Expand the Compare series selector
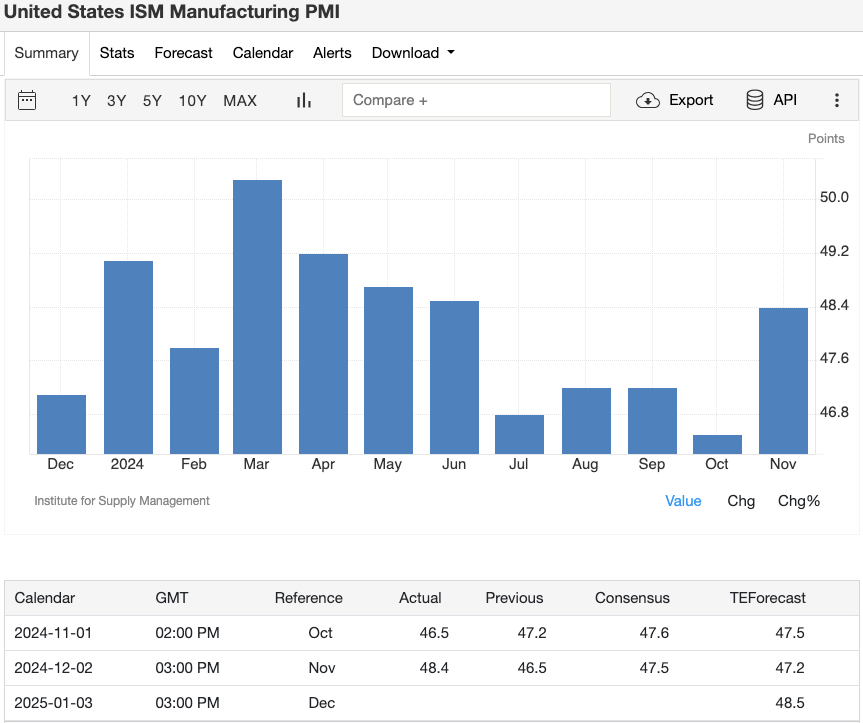 (476, 100)
